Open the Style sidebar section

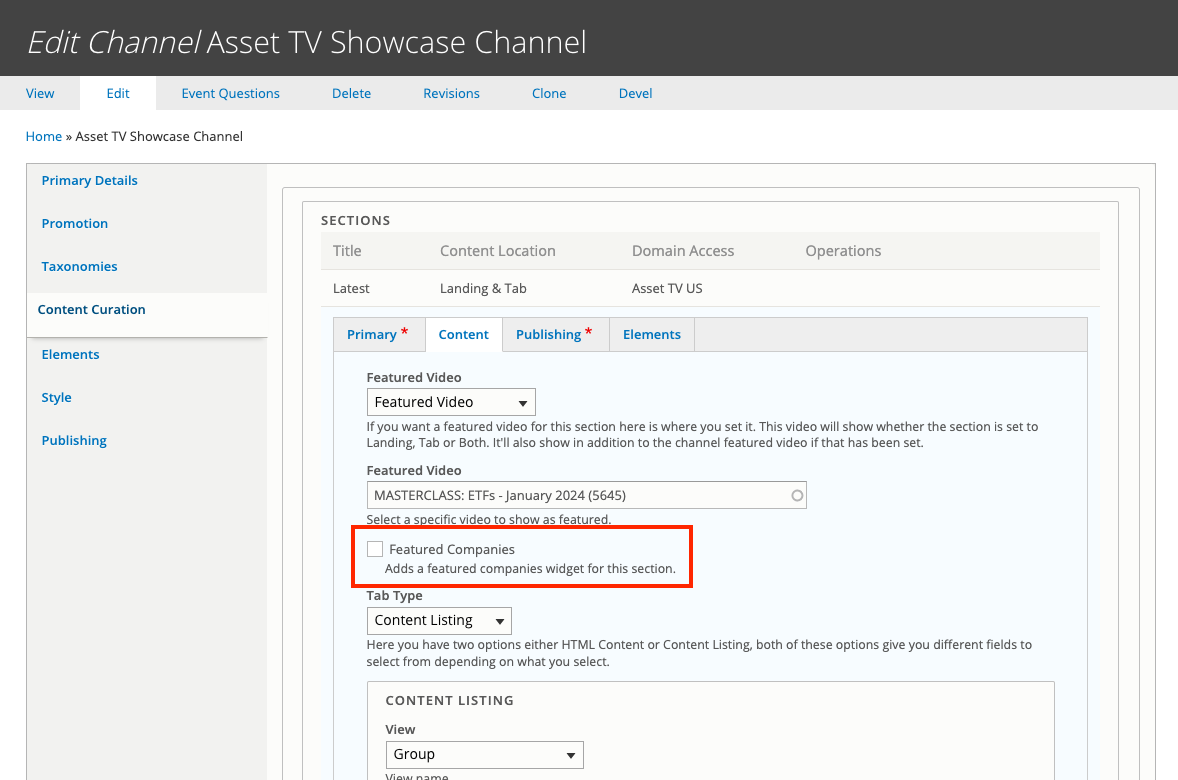tap(56, 398)
